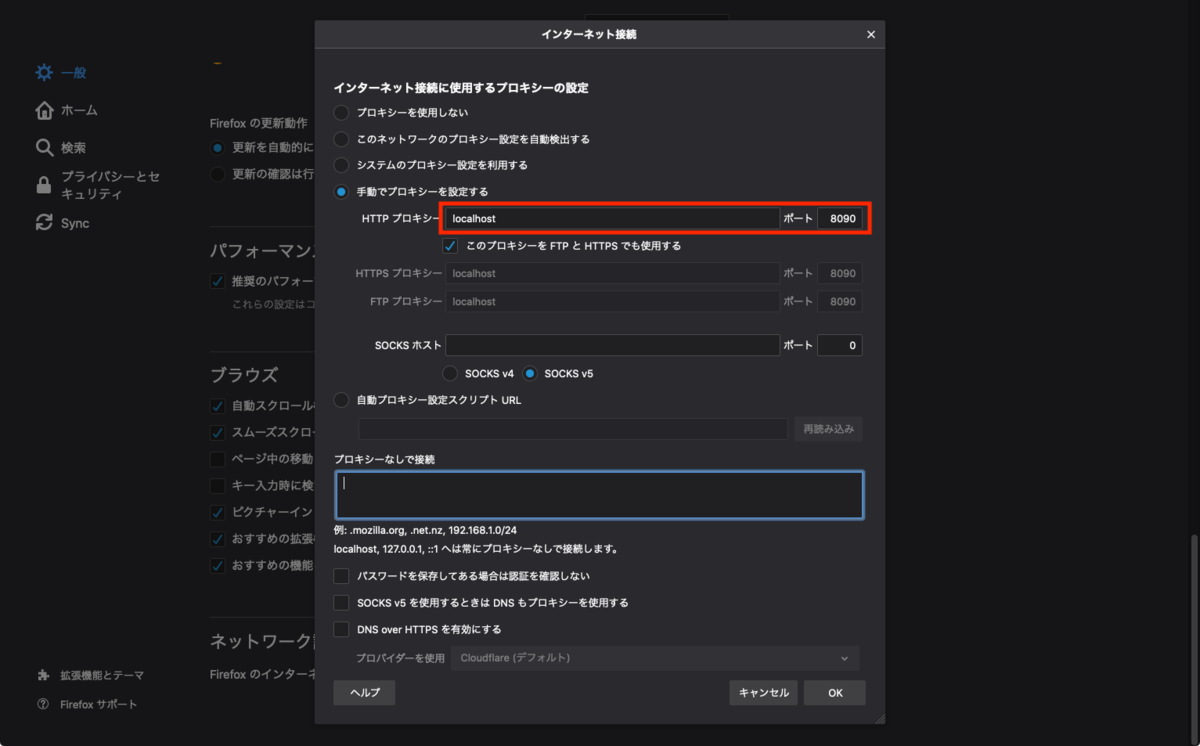Click the FTP プロキシー host field

tap(612, 301)
